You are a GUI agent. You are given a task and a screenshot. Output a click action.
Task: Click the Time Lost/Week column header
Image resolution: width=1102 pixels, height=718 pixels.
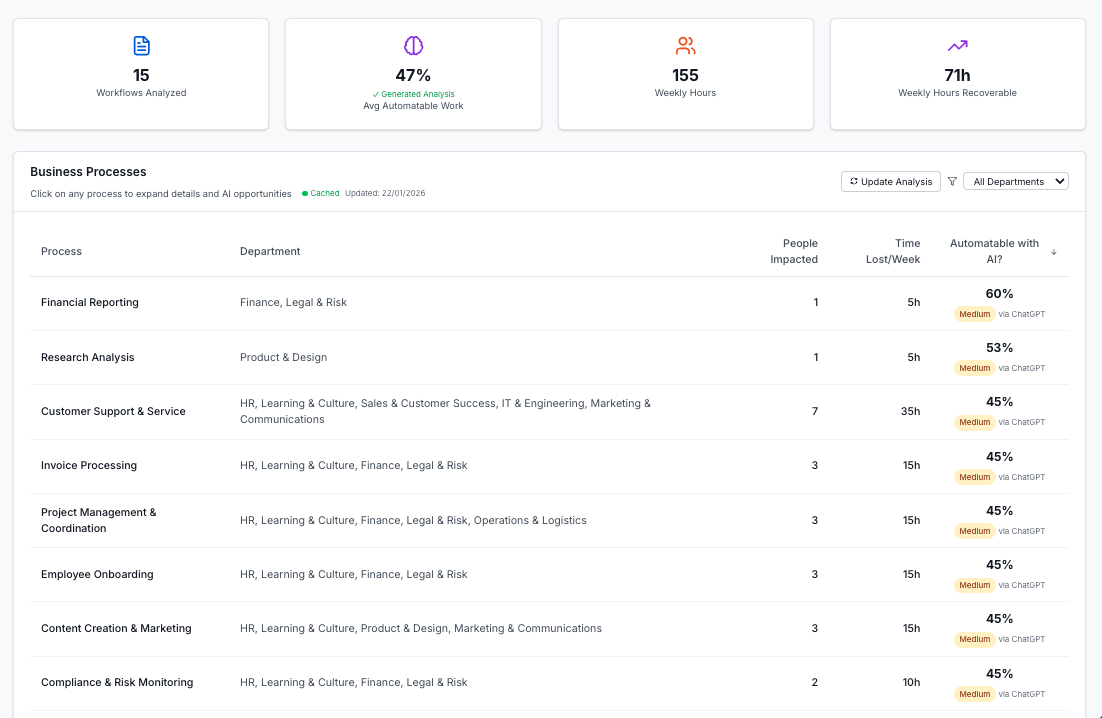[893, 252]
